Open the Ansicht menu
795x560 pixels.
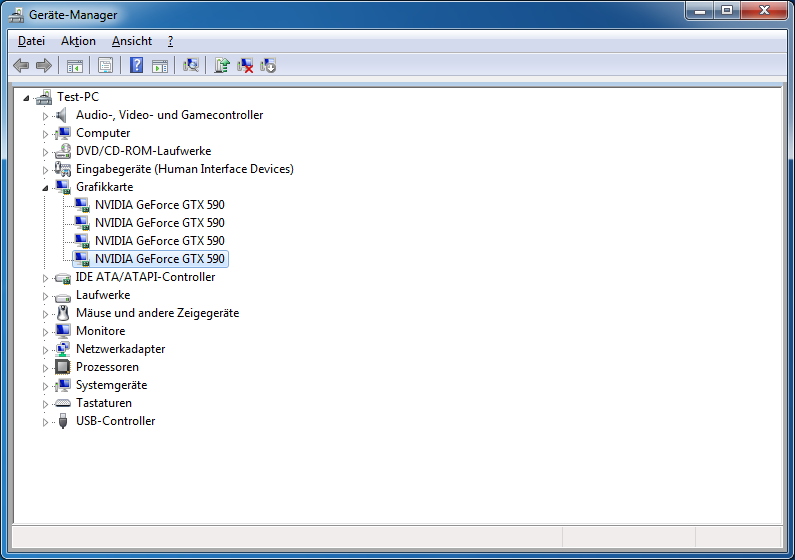[x=132, y=41]
